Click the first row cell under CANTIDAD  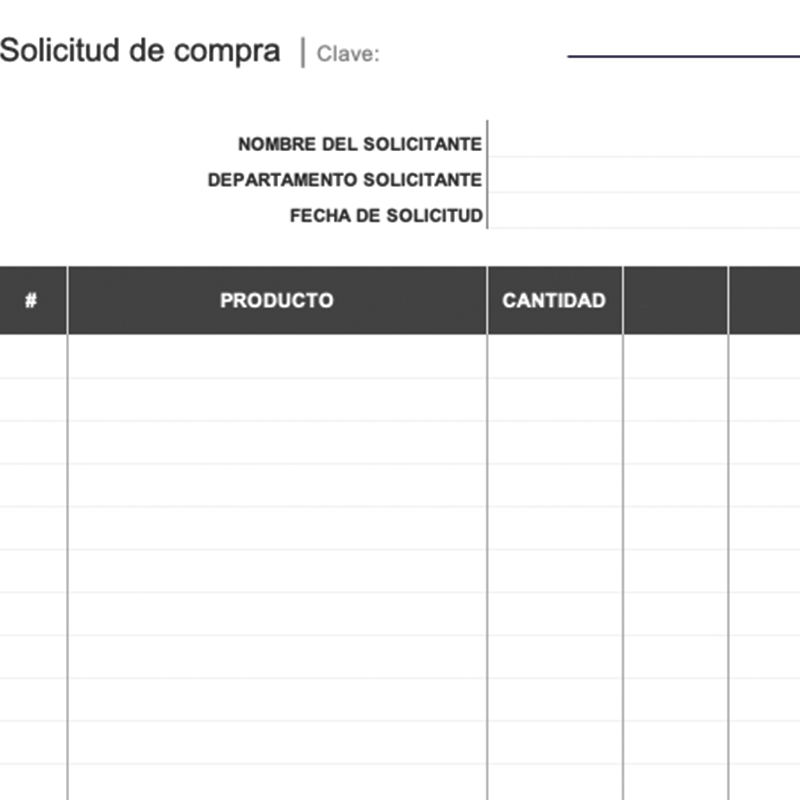(x=554, y=357)
